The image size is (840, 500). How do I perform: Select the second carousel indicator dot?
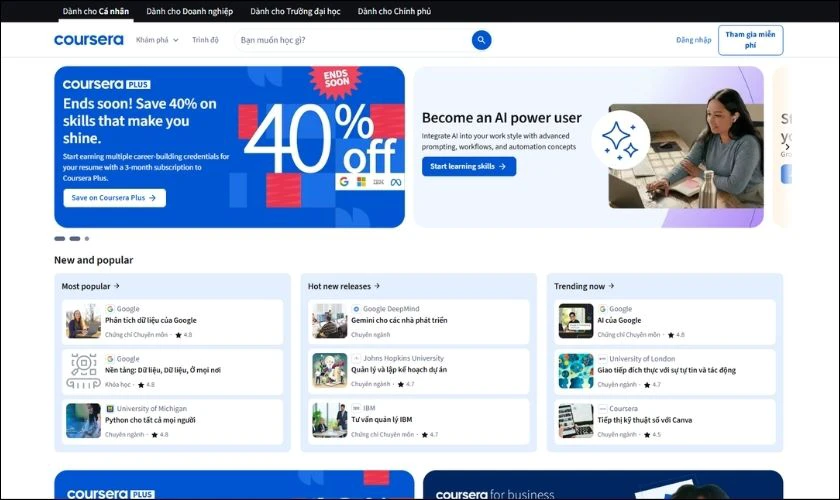(x=75, y=238)
